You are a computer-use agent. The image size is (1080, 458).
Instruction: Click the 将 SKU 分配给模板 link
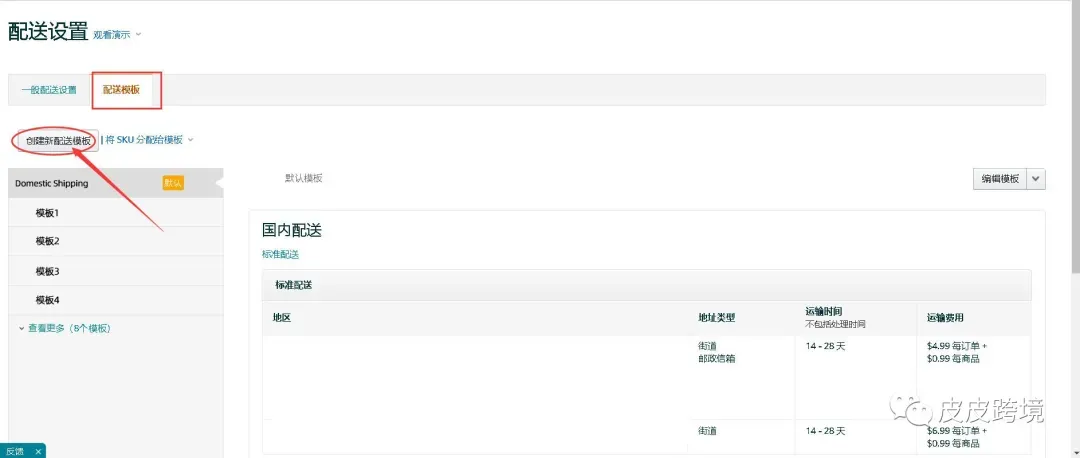(145, 140)
